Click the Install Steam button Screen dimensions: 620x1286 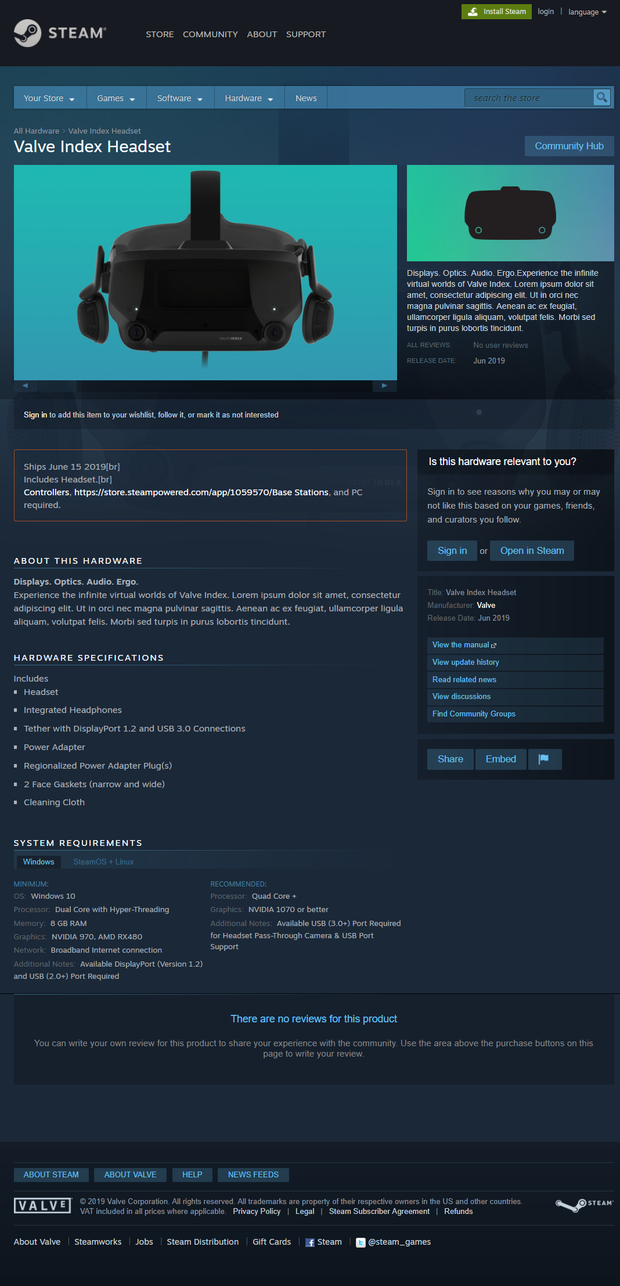pos(496,11)
